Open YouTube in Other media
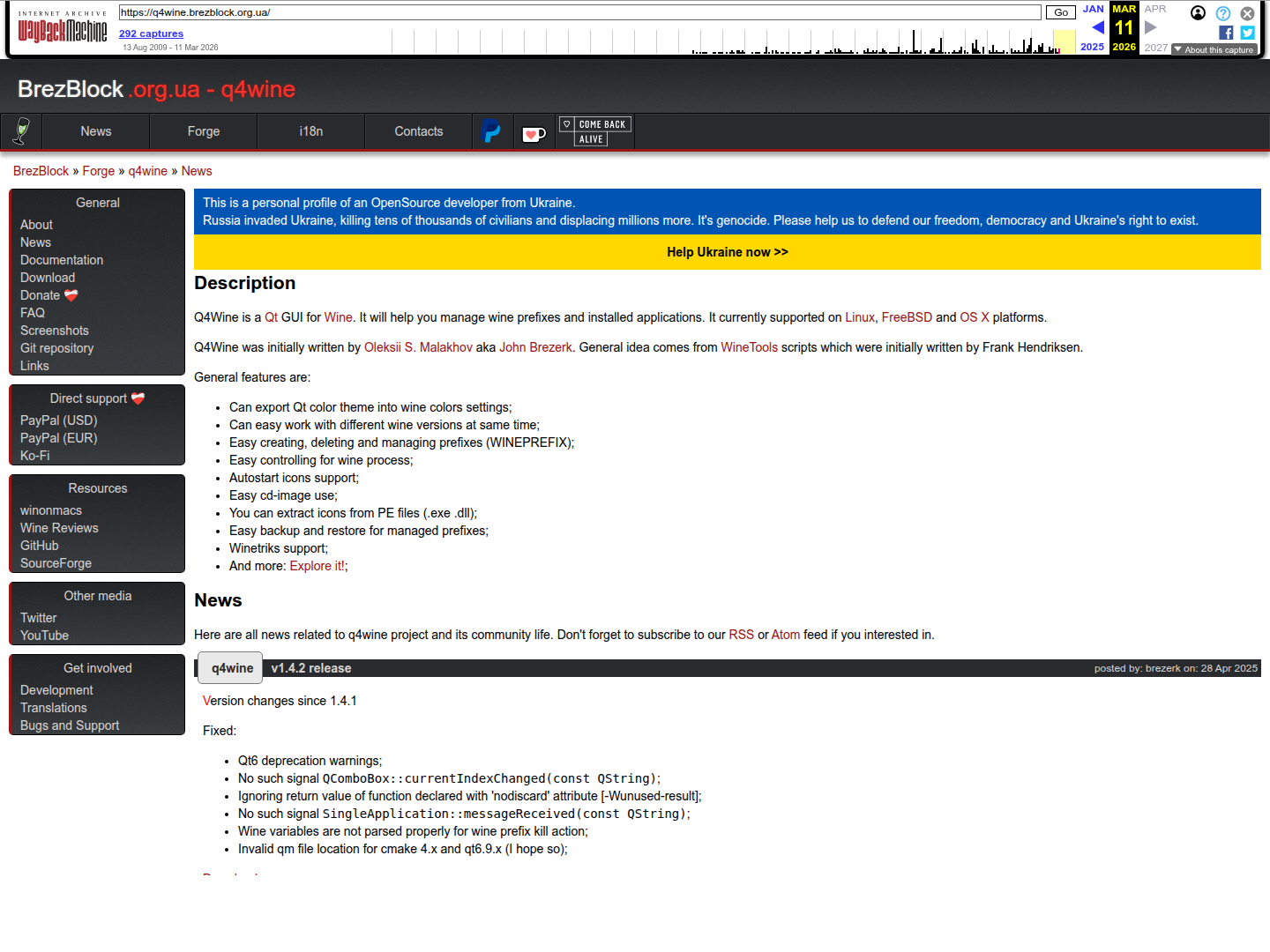Viewport: 1270px width, 952px height. pyautogui.click(x=44, y=636)
